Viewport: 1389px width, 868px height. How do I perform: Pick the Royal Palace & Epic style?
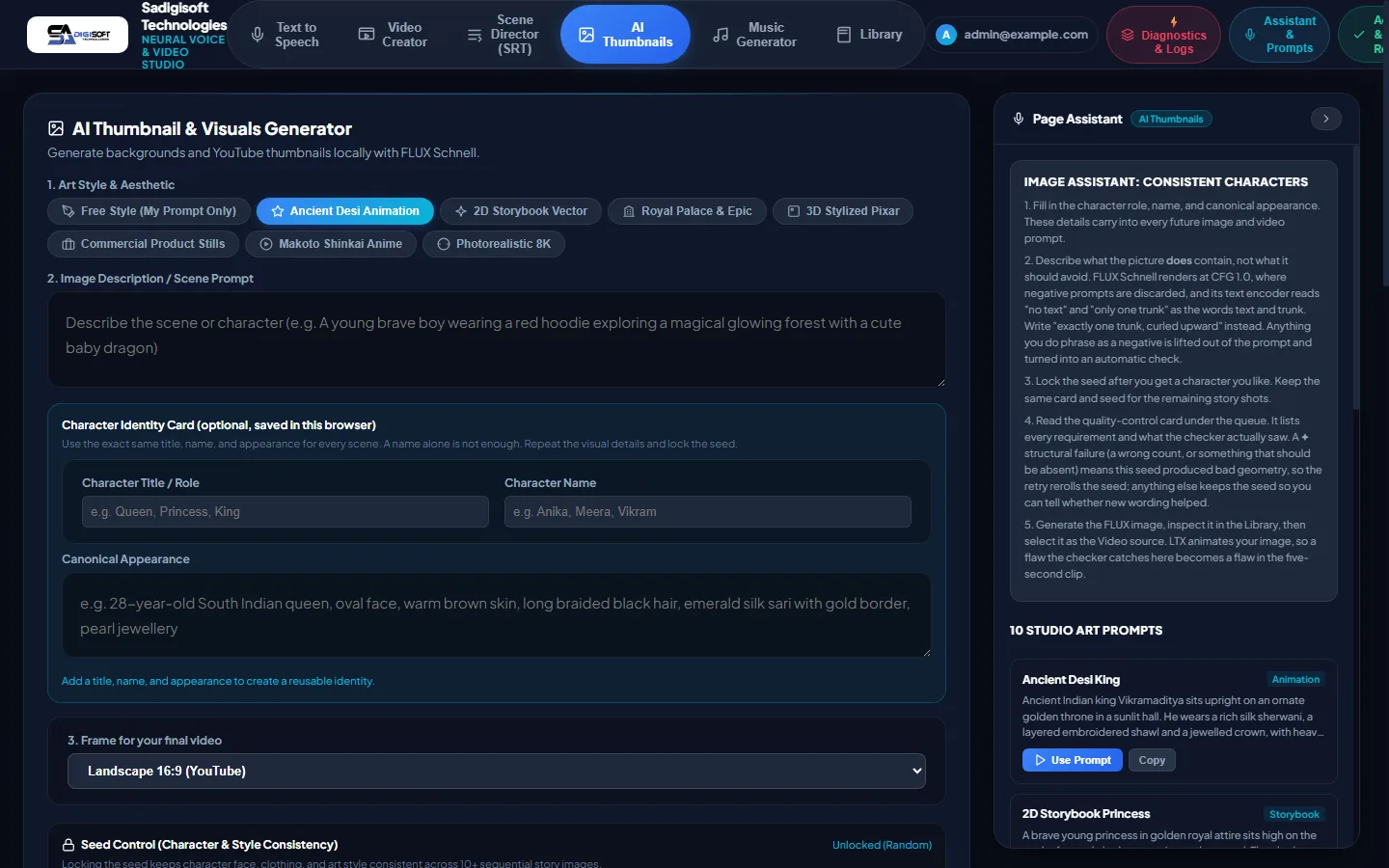(687, 211)
